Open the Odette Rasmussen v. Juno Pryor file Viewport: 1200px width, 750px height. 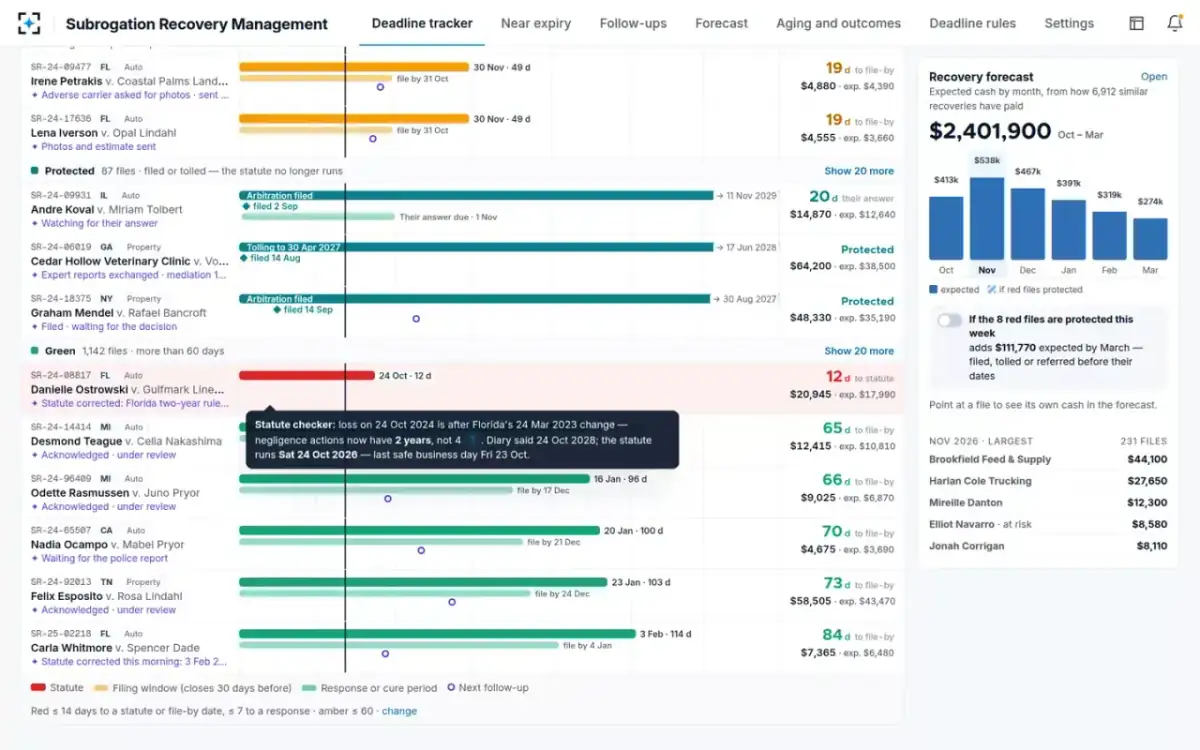tap(115, 493)
